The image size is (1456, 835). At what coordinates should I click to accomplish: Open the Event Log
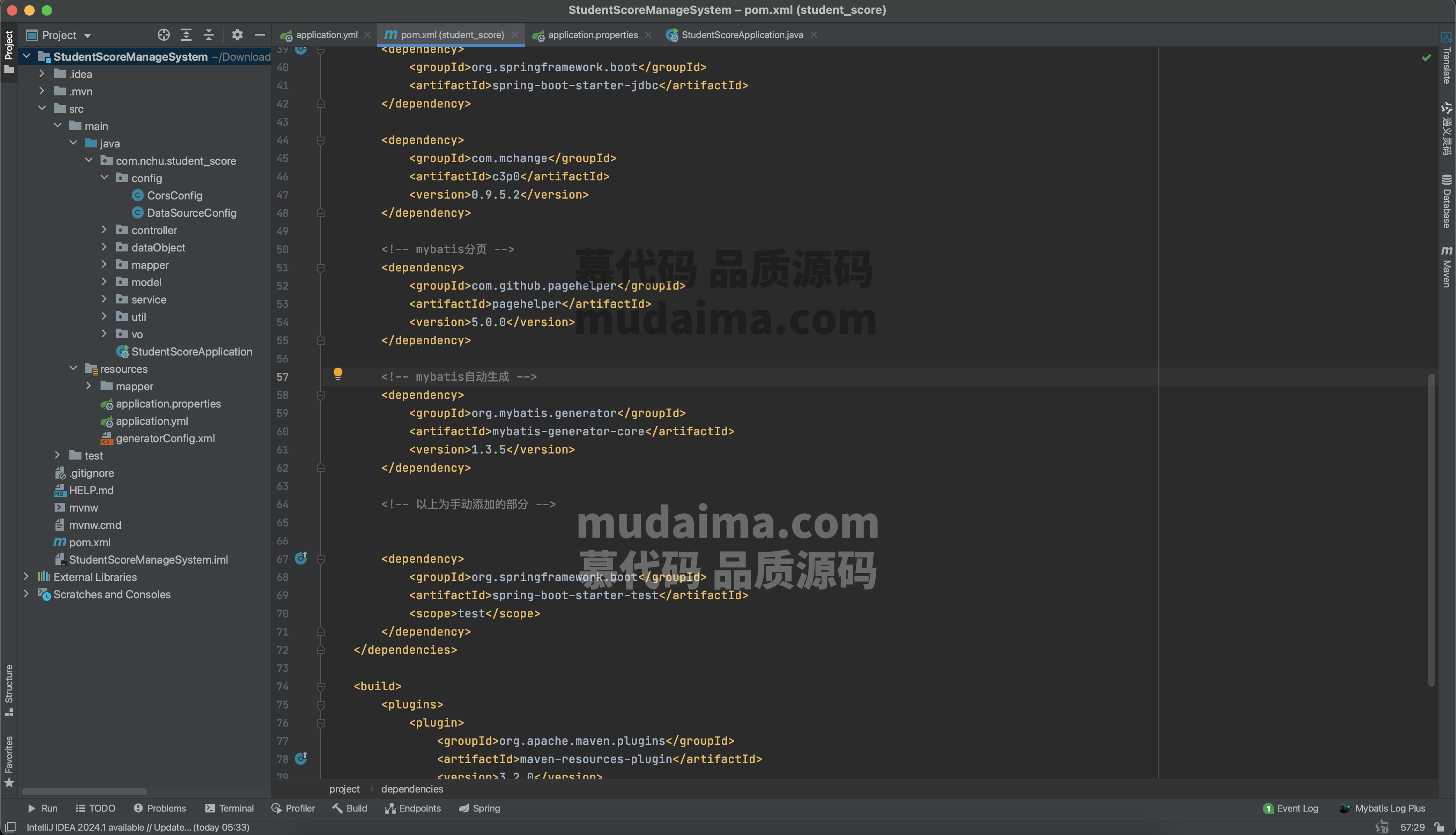tap(1290, 808)
